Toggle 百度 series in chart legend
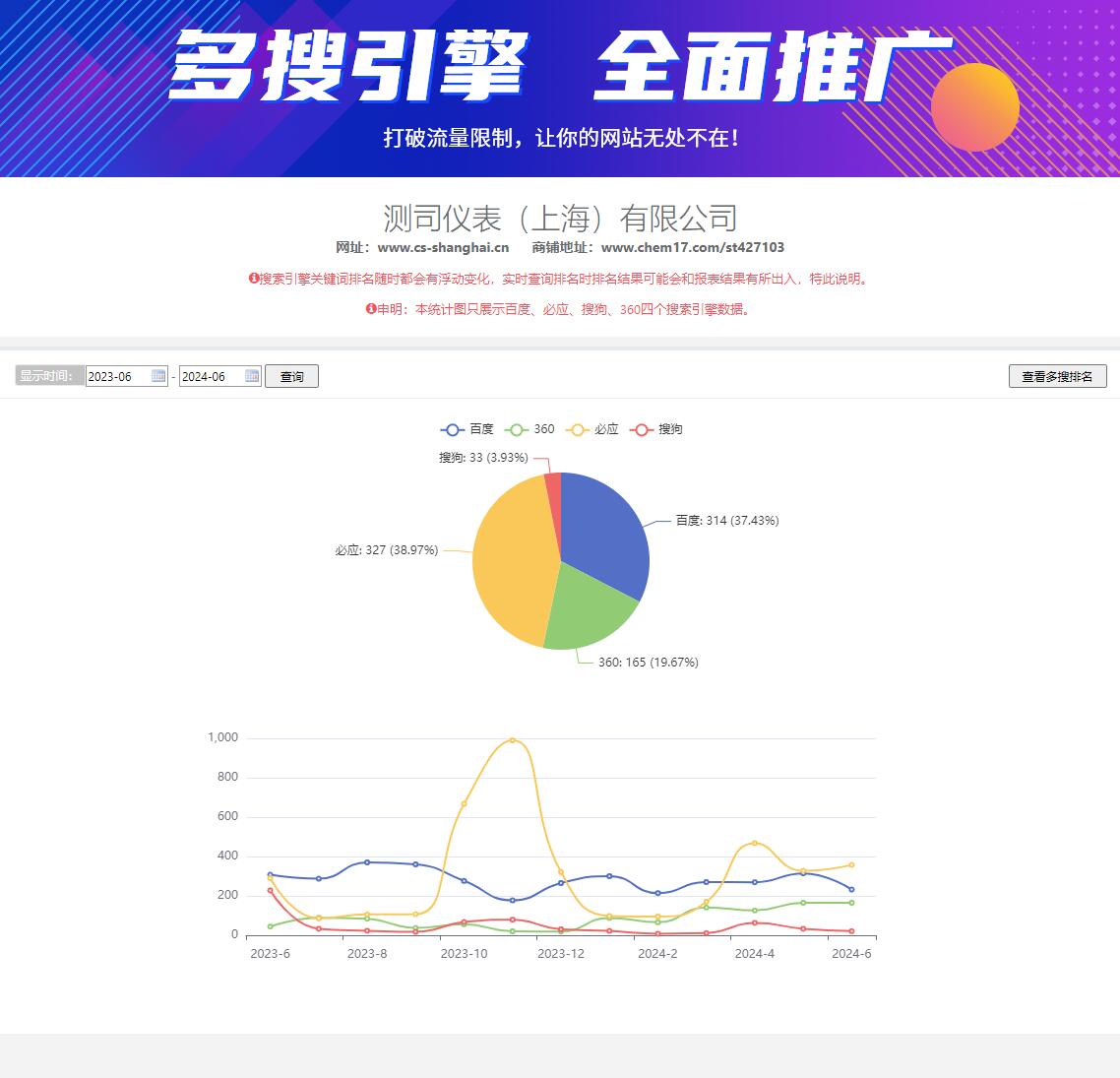The height and width of the screenshot is (1078, 1120). (x=467, y=429)
